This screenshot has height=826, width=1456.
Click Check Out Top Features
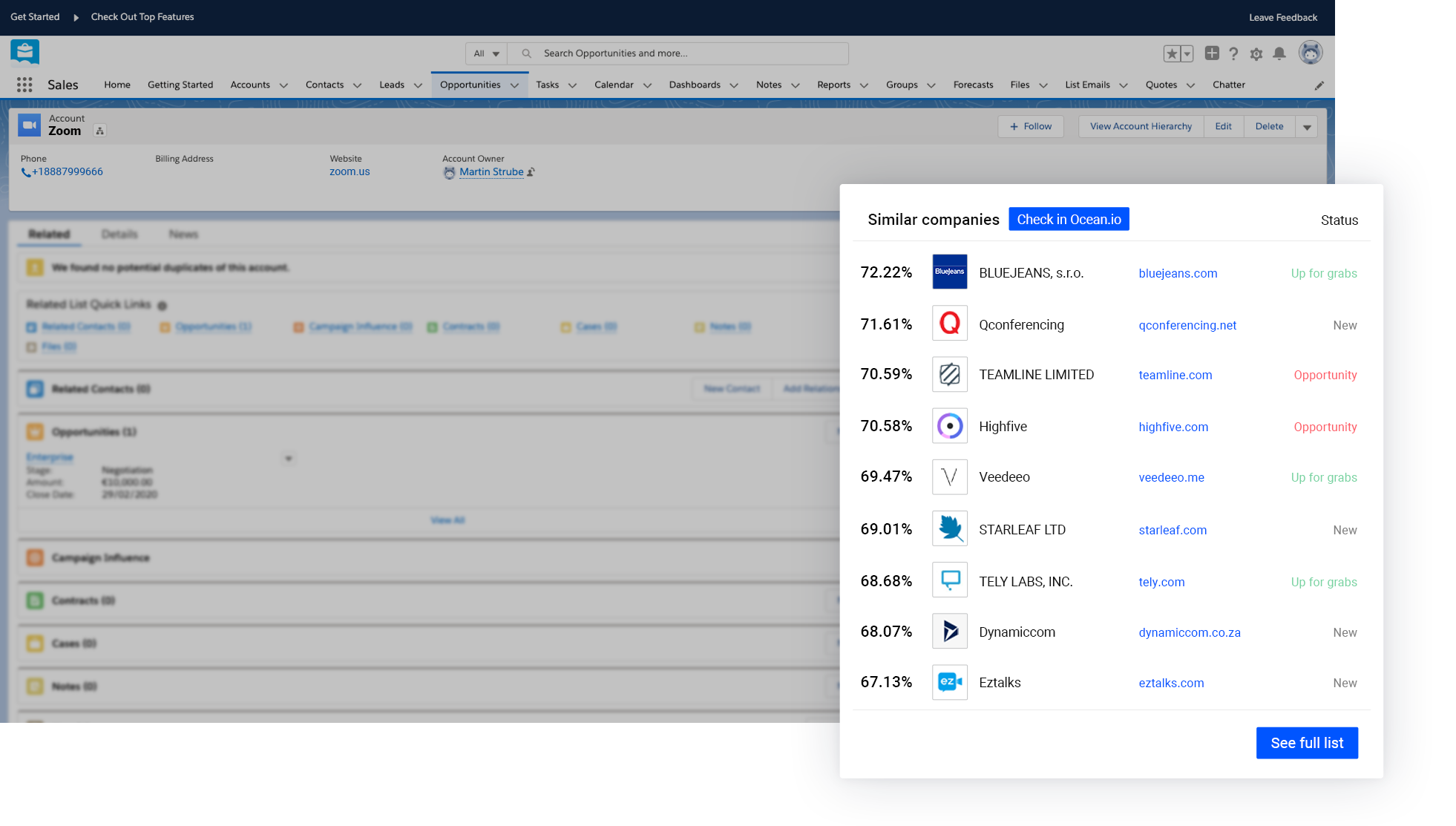pos(142,17)
